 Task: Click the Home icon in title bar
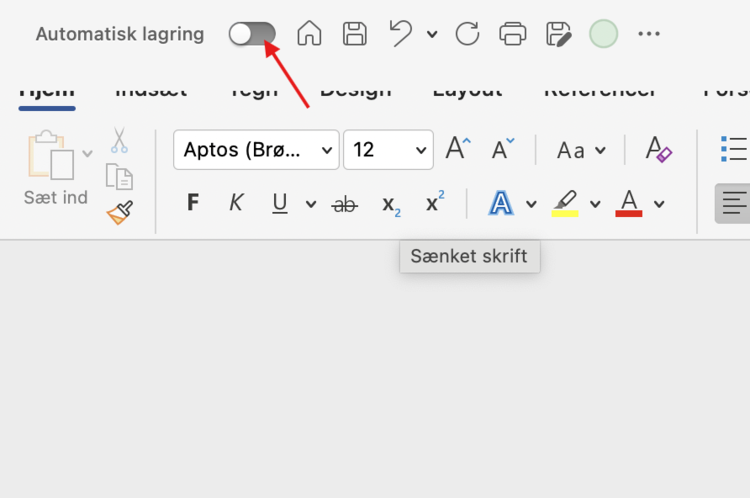click(x=310, y=34)
